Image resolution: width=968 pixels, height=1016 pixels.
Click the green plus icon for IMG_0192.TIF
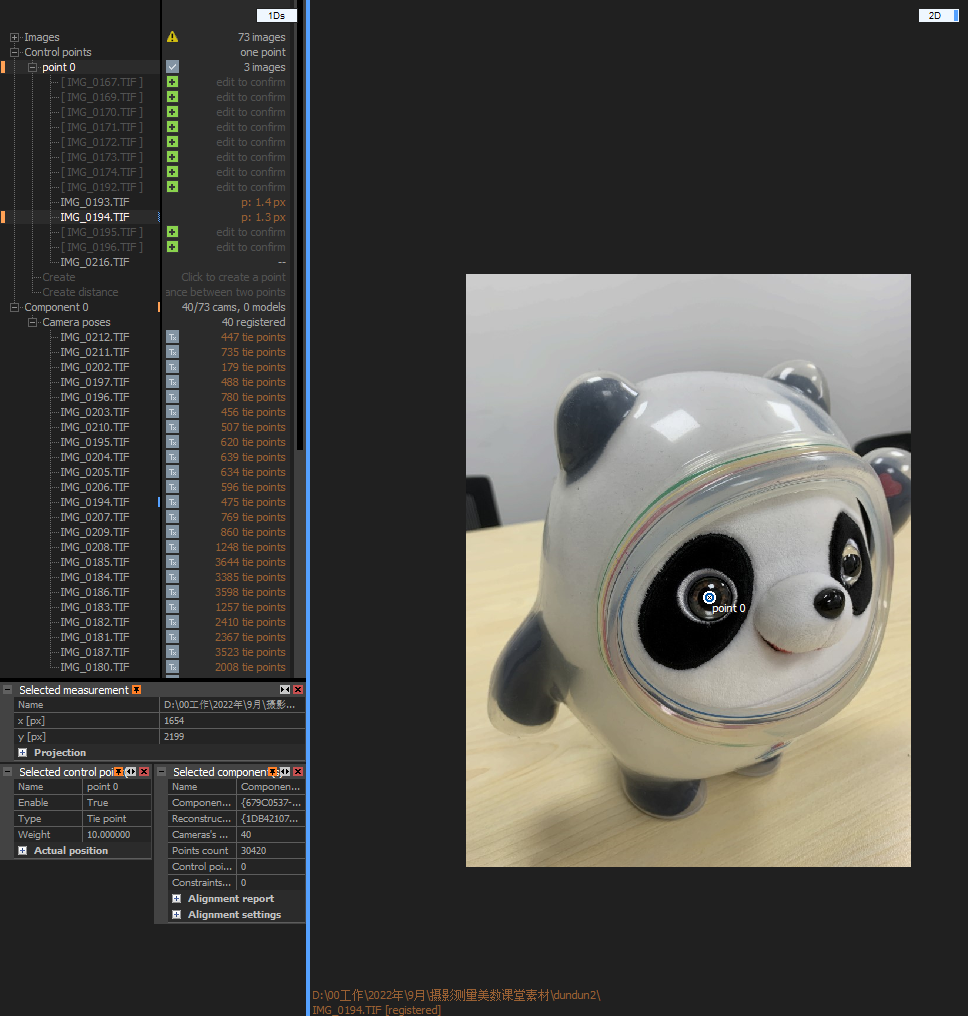[x=172, y=187]
